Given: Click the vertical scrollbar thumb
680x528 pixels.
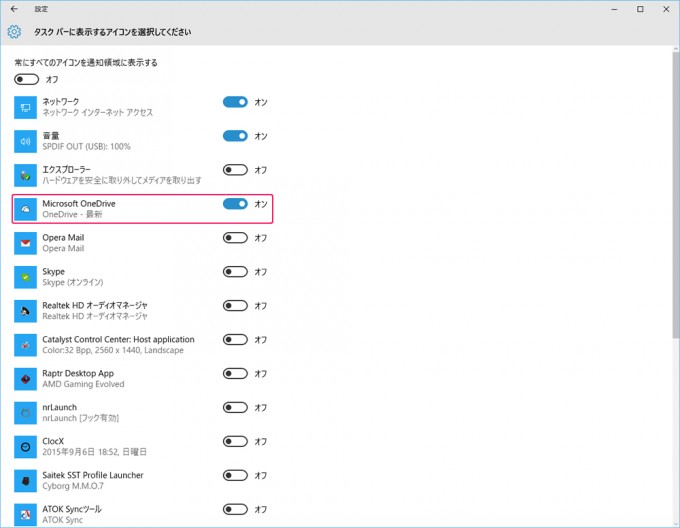Looking at the screenshot, I should [x=676, y=195].
